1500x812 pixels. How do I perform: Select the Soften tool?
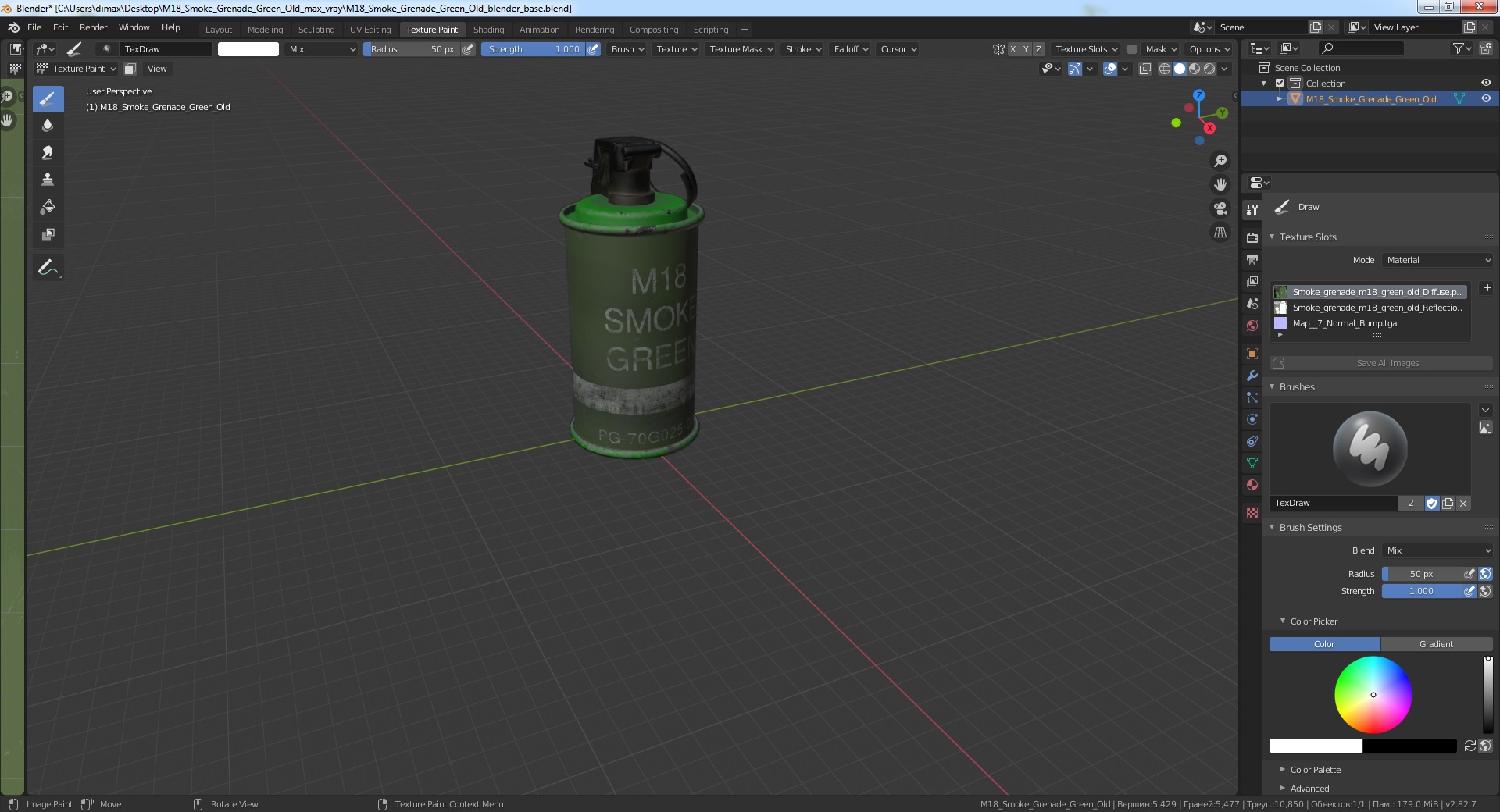tap(48, 125)
